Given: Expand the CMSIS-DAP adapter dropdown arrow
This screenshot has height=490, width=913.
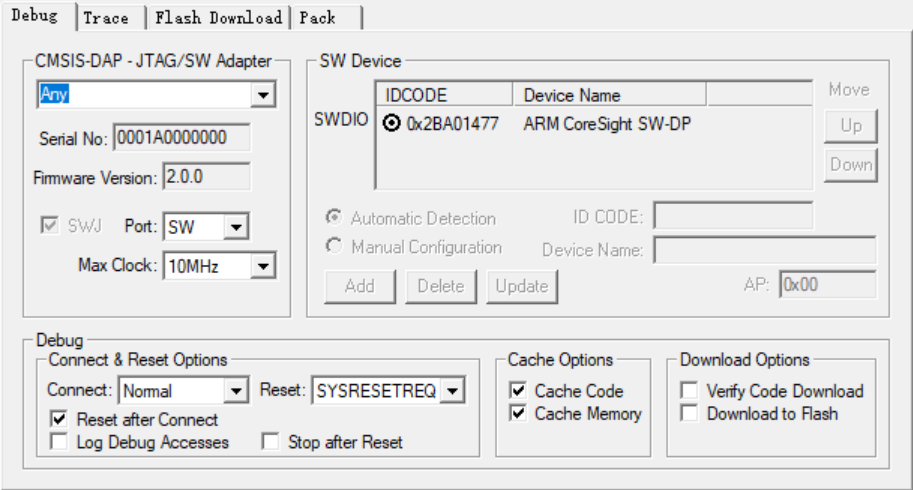Looking at the screenshot, I should pyautogui.click(x=264, y=95).
